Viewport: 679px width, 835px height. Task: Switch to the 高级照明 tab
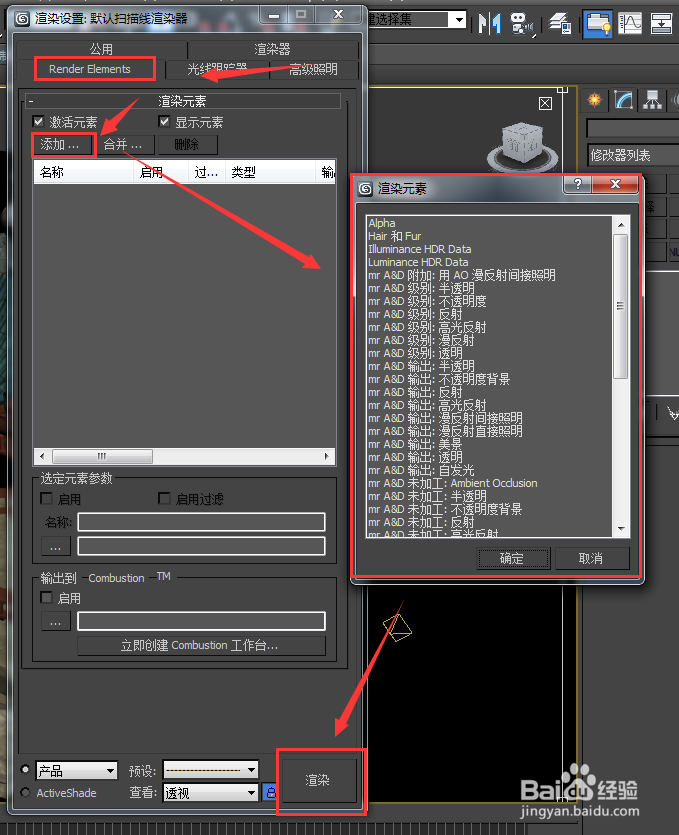coord(314,69)
